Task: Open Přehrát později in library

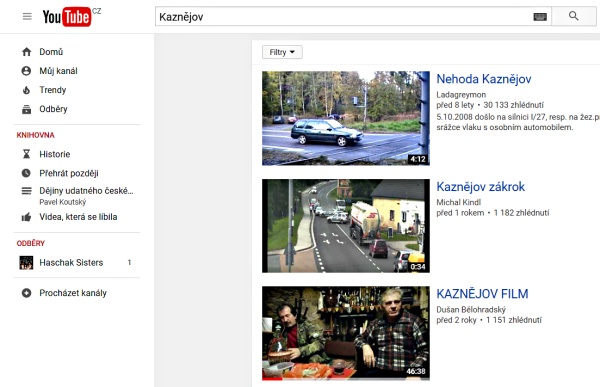Action: pos(69,173)
